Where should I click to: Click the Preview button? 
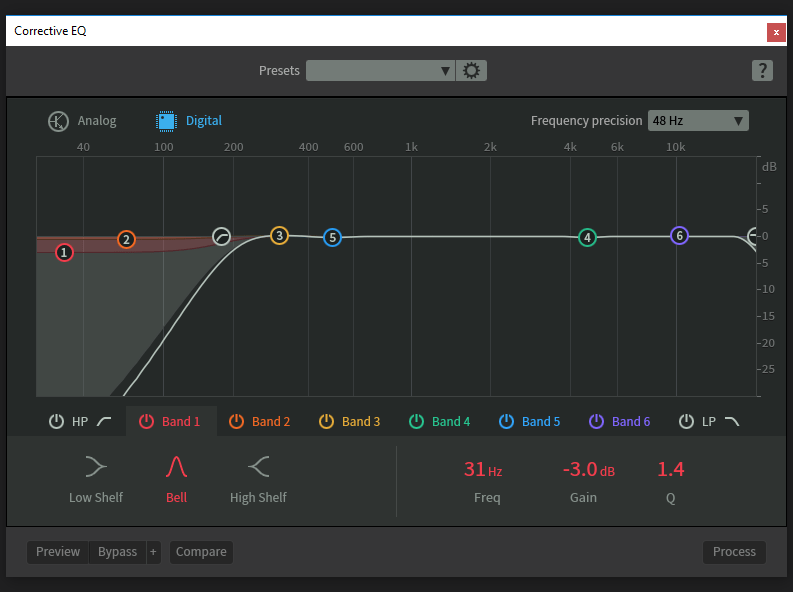58,552
